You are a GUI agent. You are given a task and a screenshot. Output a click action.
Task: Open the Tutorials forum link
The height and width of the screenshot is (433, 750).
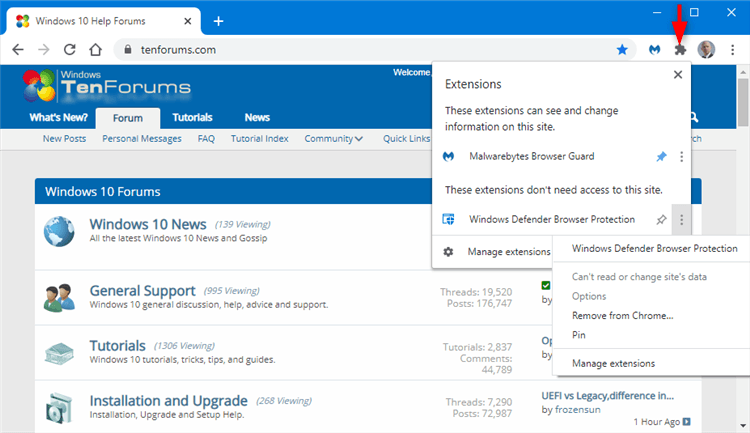pyautogui.click(x=117, y=346)
